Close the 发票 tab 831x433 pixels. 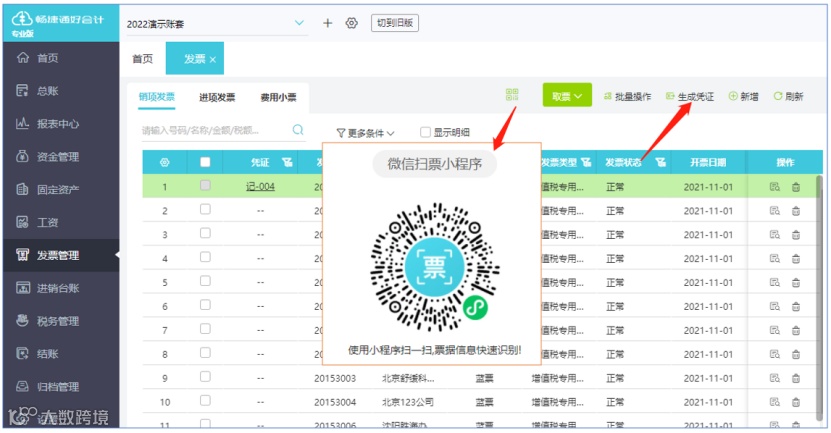coord(213,59)
